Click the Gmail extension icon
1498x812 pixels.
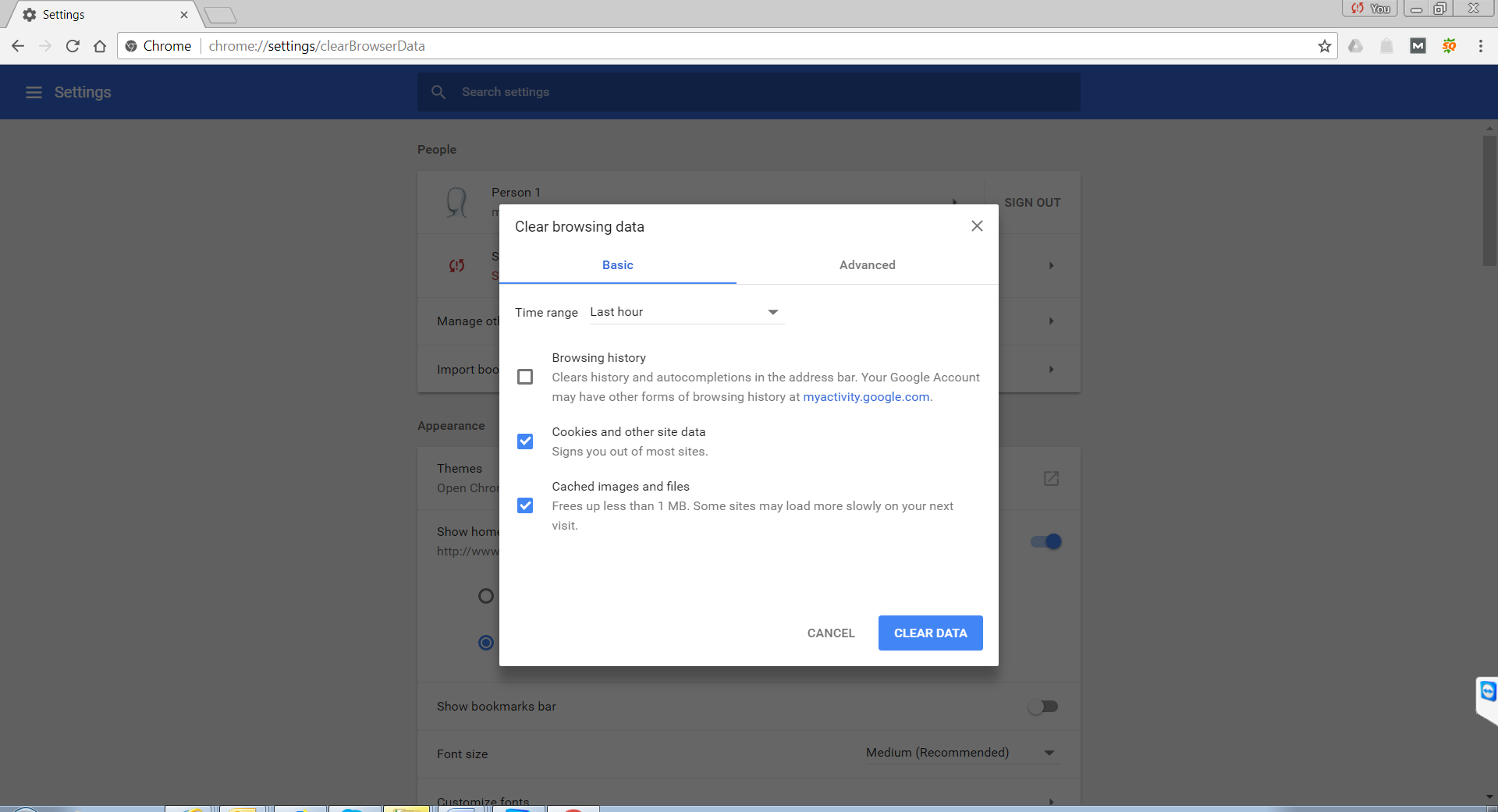pyautogui.click(x=1418, y=46)
